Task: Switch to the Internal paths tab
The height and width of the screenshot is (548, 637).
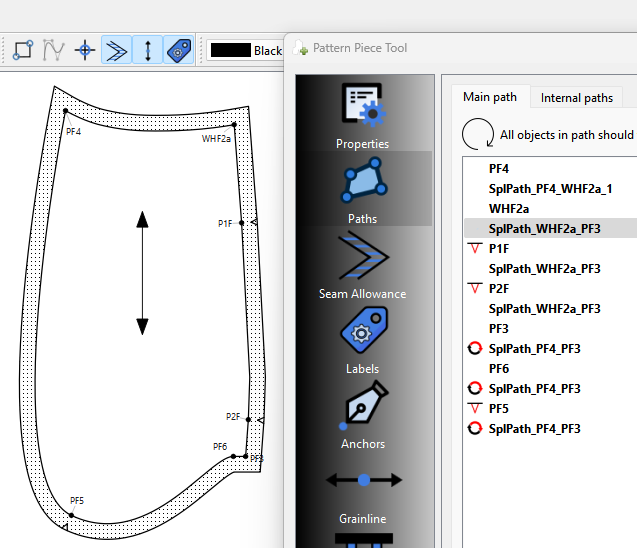Action: click(x=577, y=98)
